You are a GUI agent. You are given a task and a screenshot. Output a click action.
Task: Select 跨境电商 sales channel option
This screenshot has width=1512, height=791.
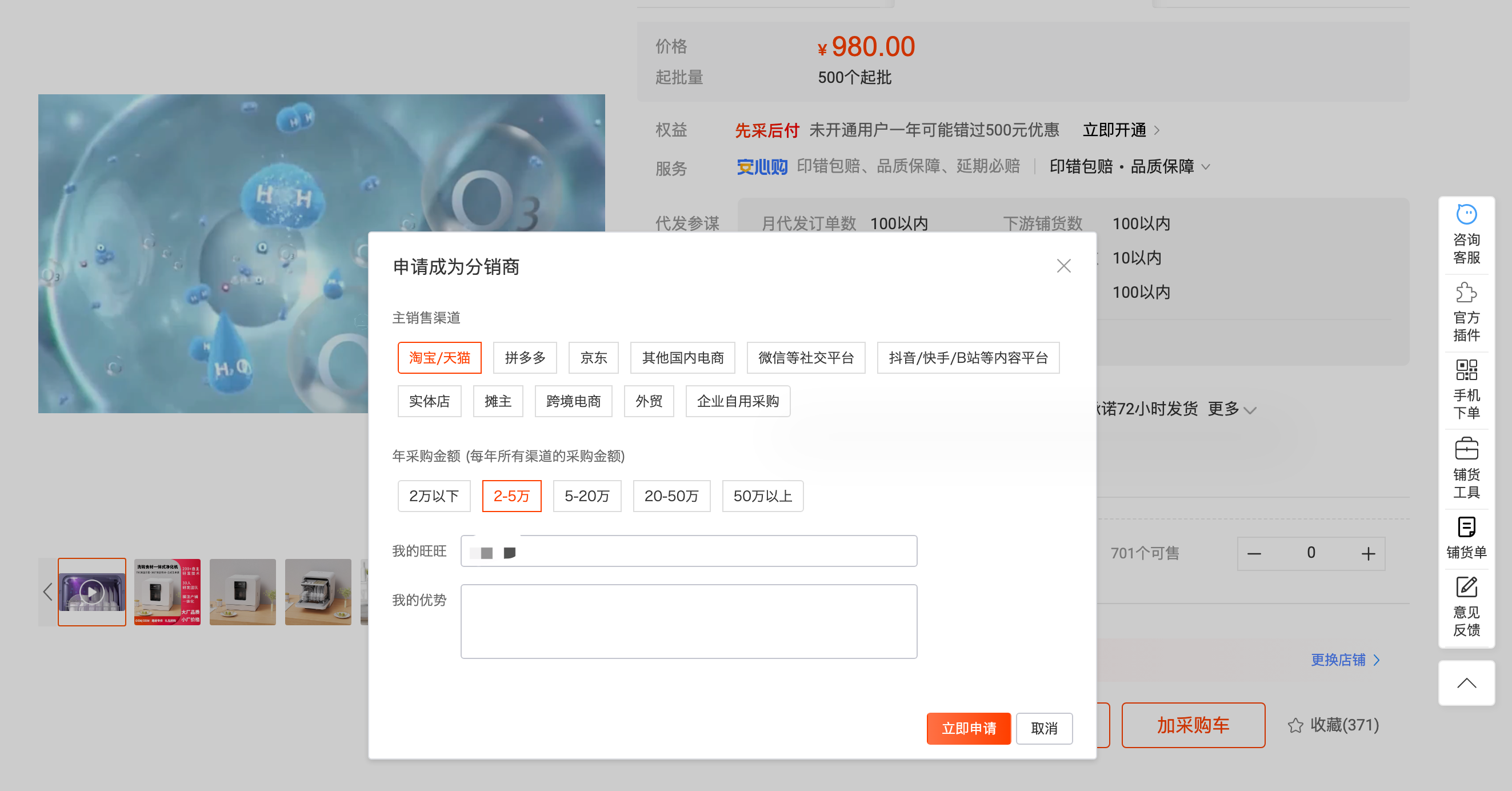(573, 401)
